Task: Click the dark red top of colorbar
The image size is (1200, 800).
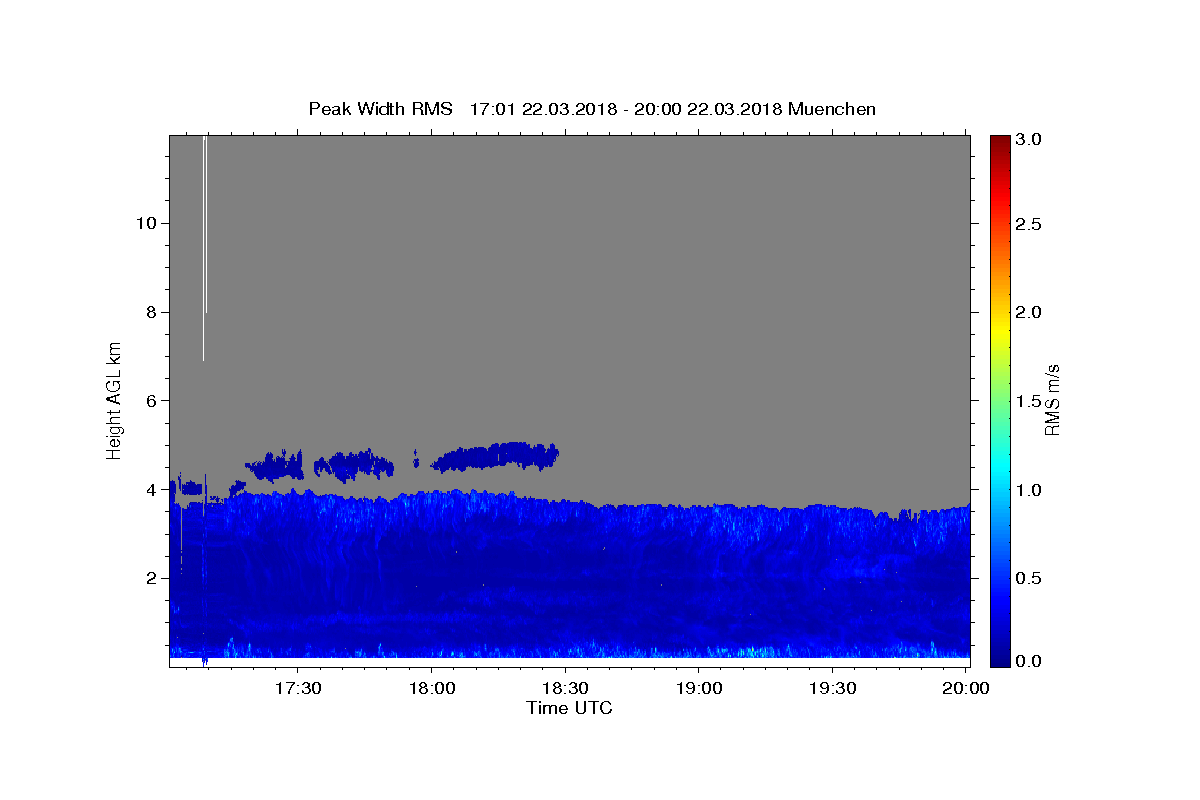Action: tap(1001, 142)
